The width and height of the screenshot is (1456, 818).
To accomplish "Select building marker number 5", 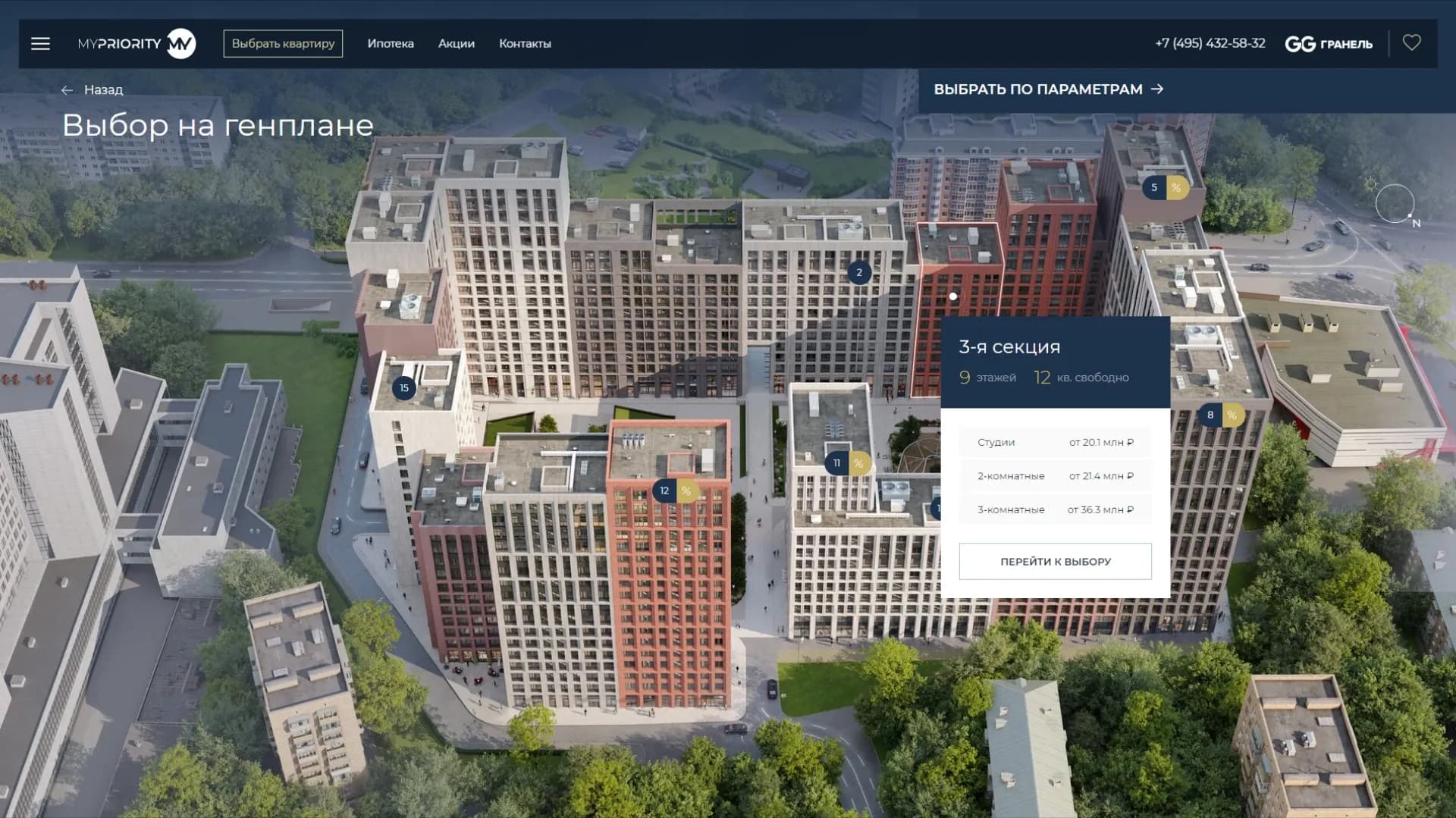I will coord(1154,187).
